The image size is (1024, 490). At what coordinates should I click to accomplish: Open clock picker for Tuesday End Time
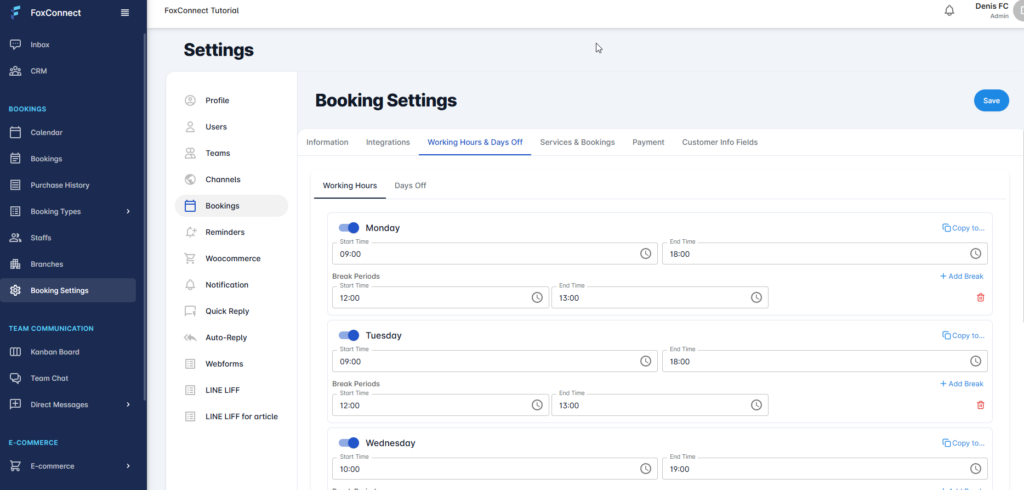tap(975, 362)
